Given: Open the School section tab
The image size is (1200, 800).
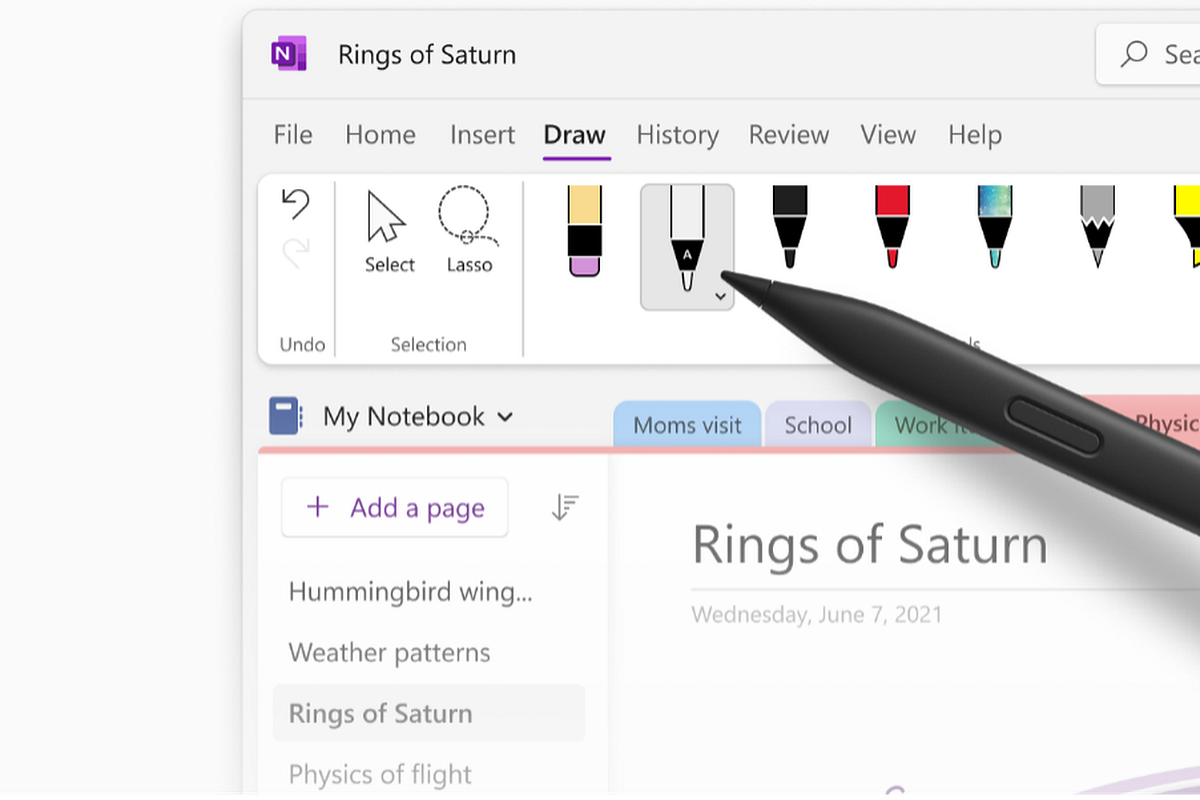Looking at the screenshot, I should 817,424.
